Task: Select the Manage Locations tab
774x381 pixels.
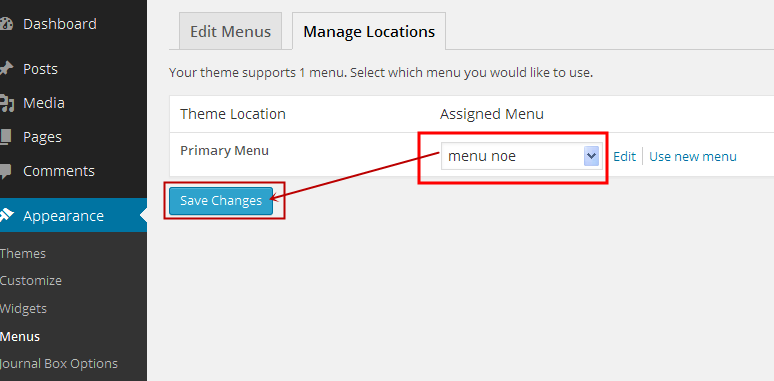Action: (369, 31)
